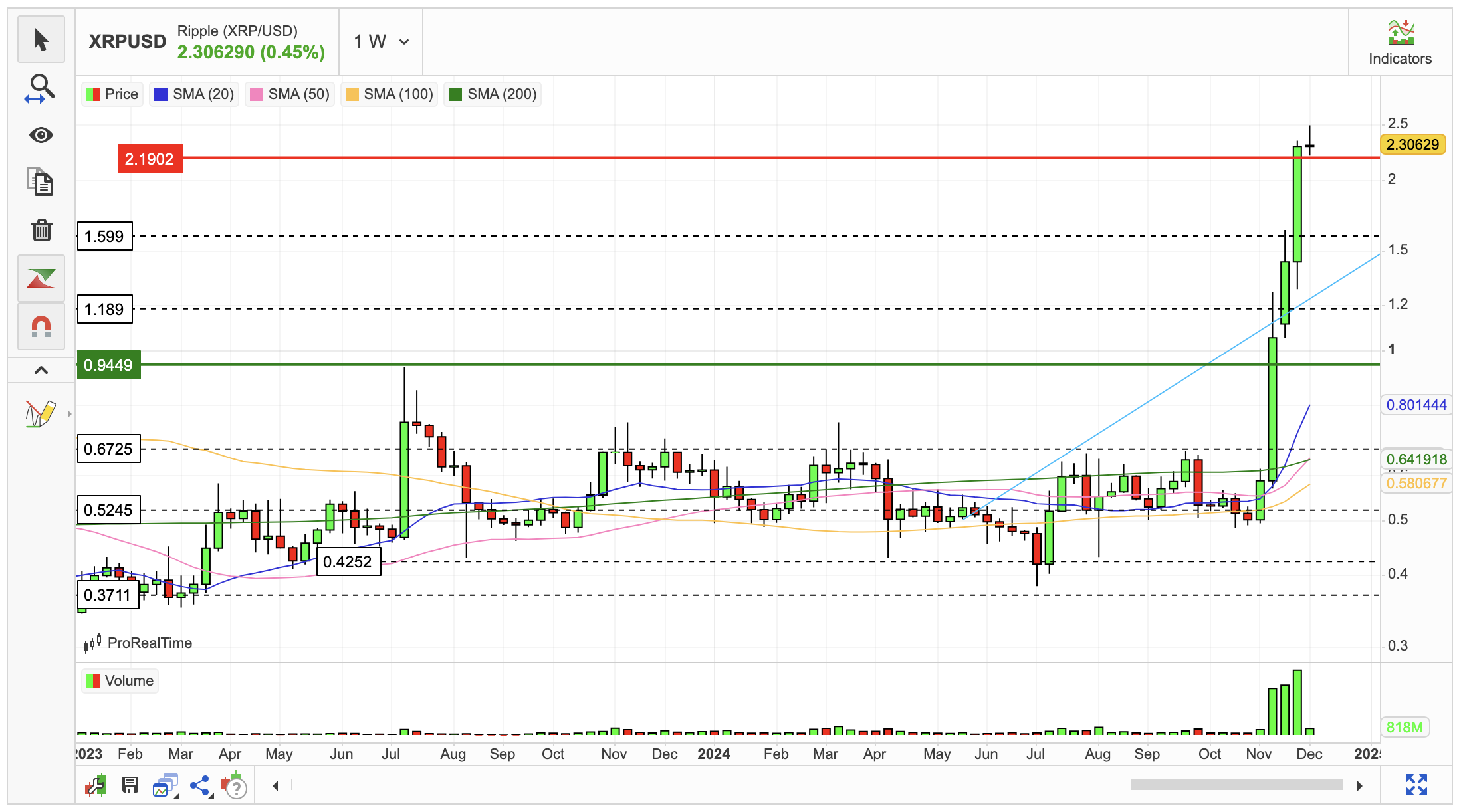1461x812 pixels.
Task: Open the chart layouts windows icon
Action: (166, 785)
